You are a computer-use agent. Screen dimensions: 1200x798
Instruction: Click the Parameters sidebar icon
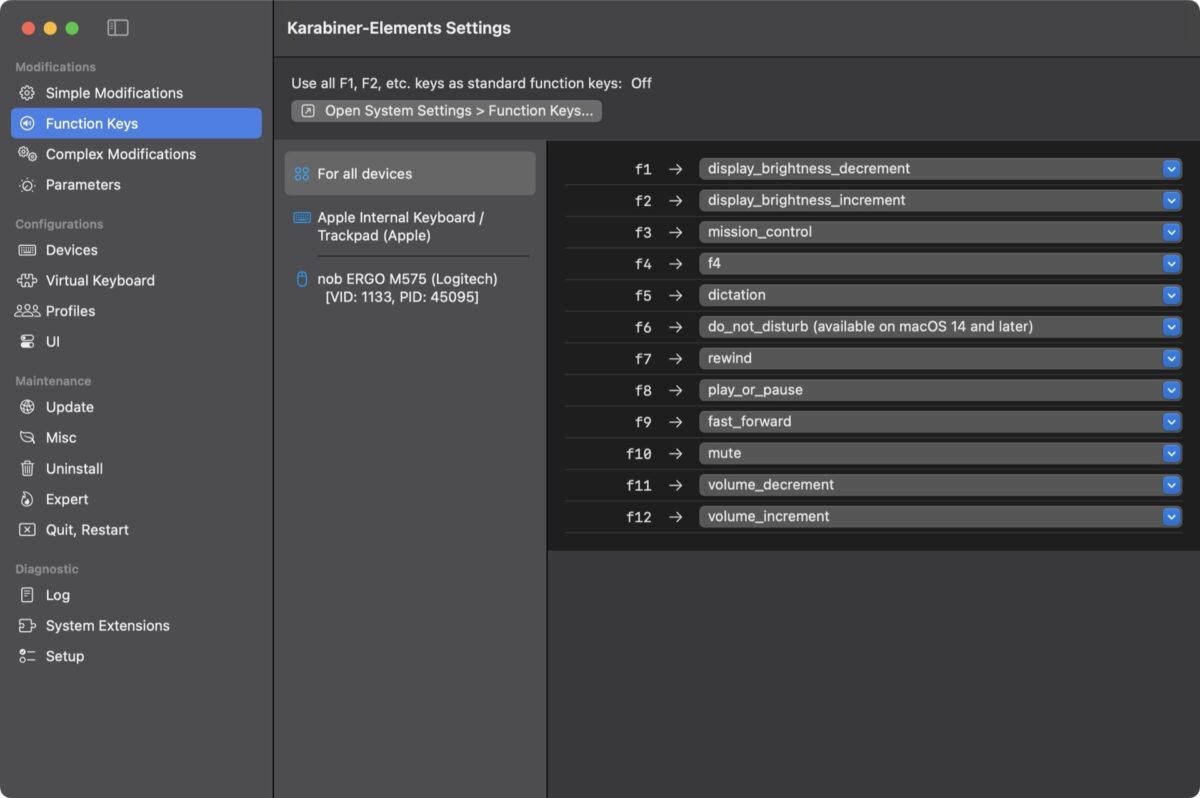click(27, 185)
